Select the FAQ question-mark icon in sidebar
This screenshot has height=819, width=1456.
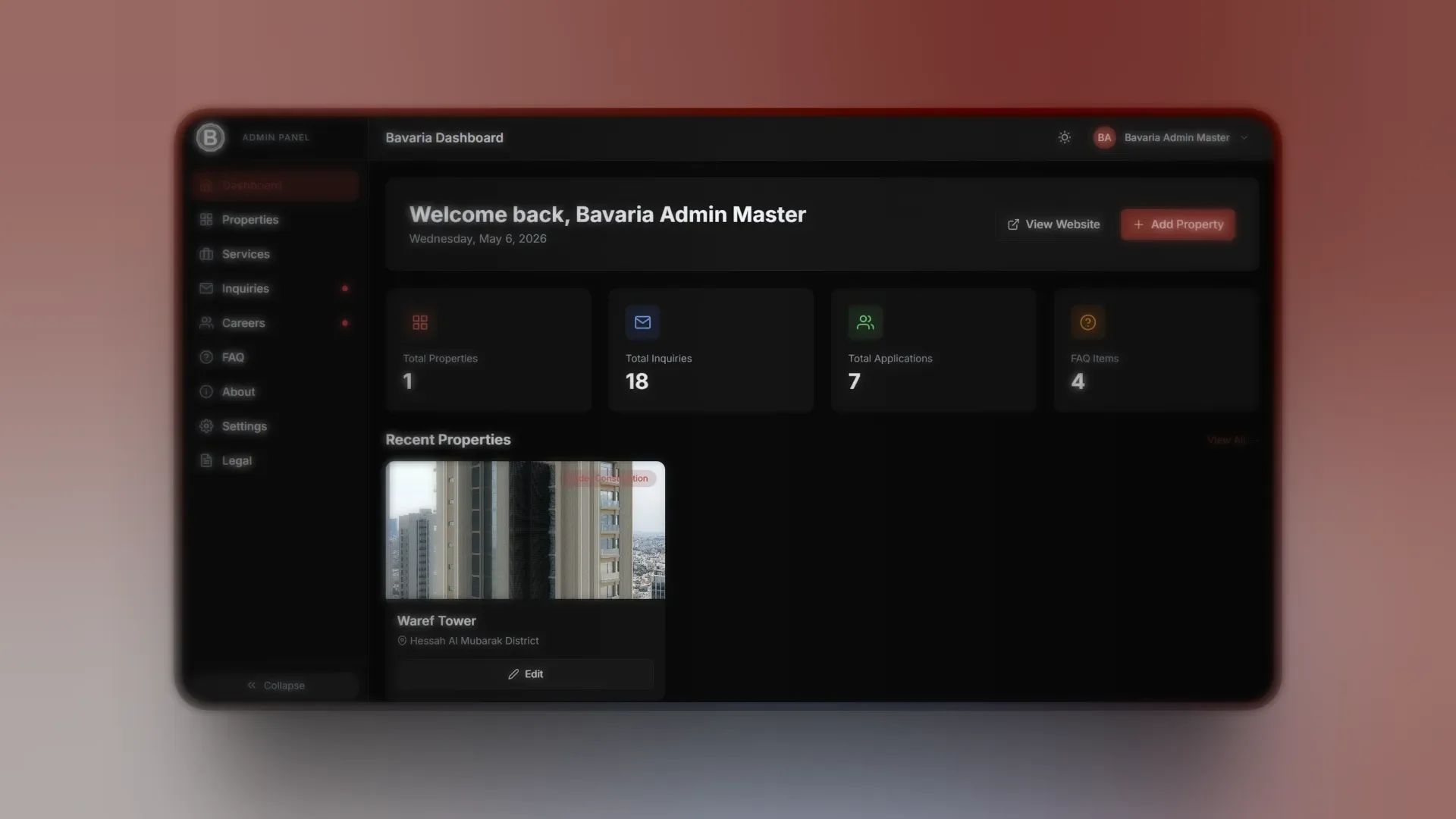206,357
